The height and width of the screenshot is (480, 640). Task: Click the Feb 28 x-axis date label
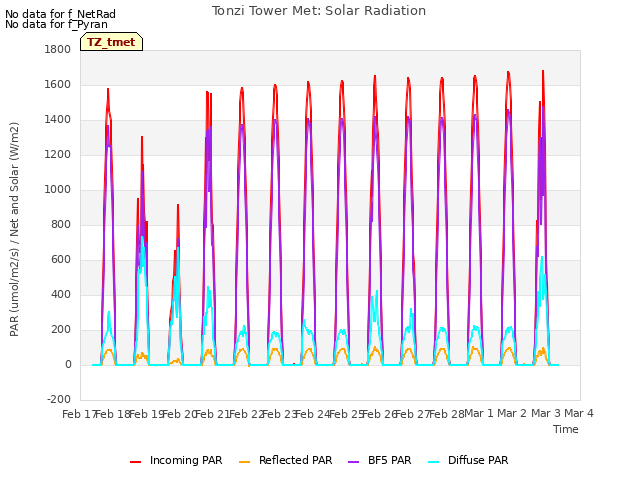coord(446,414)
